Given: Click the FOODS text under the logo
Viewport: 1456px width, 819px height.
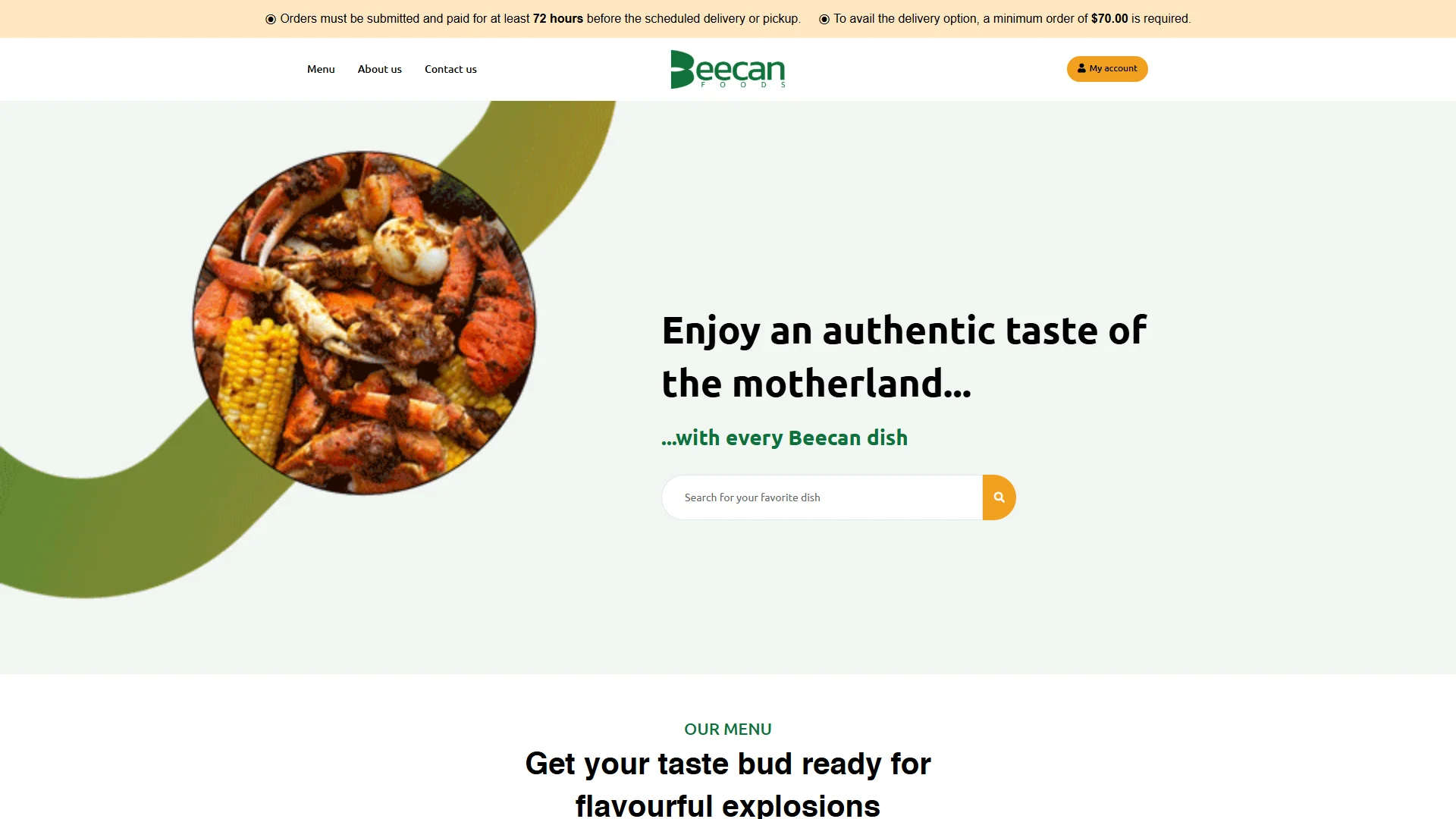Looking at the screenshot, I should point(743,85).
